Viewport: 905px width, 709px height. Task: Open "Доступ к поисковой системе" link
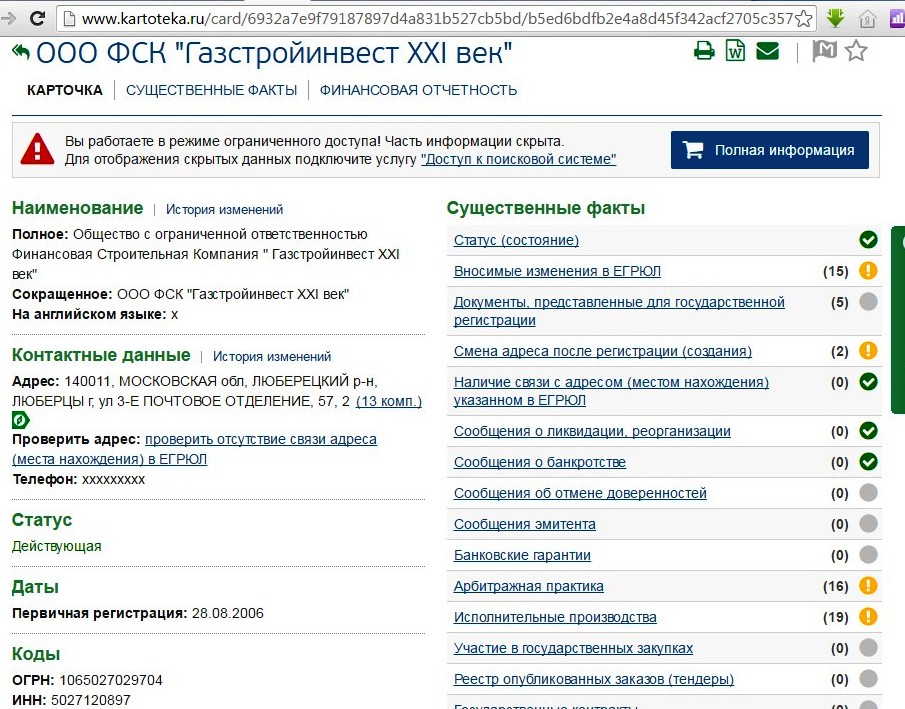tap(518, 159)
